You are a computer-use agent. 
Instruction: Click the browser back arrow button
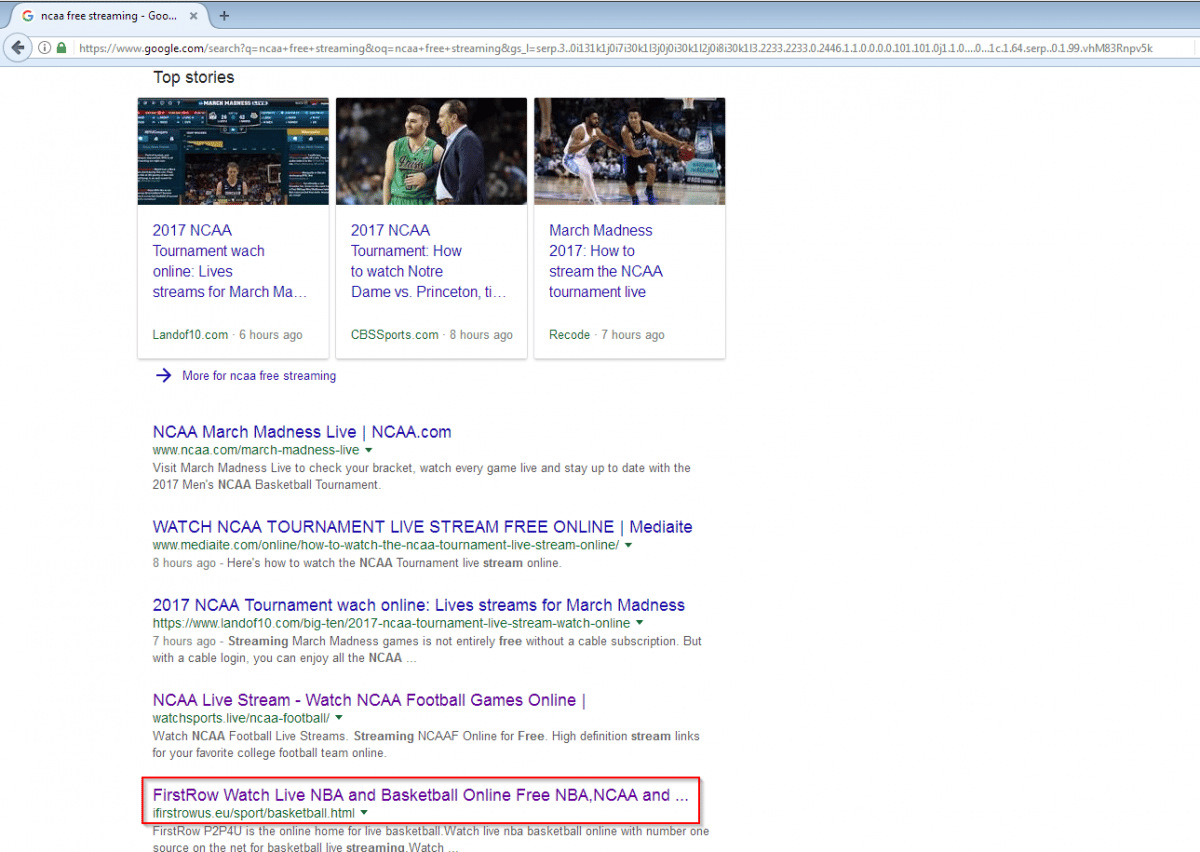[18, 47]
